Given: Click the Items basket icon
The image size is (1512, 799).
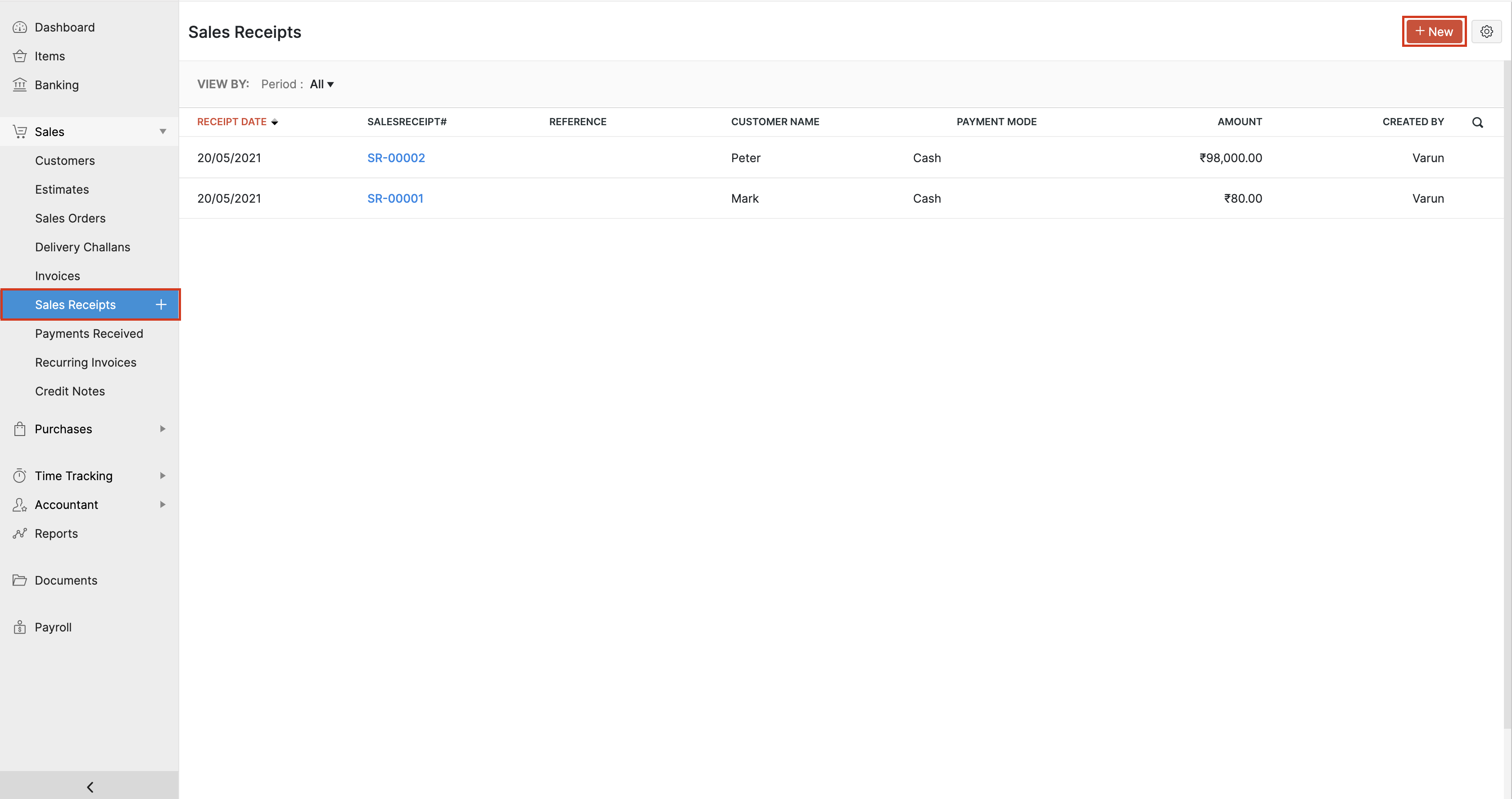Looking at the screenshot, I should [20, 56].
